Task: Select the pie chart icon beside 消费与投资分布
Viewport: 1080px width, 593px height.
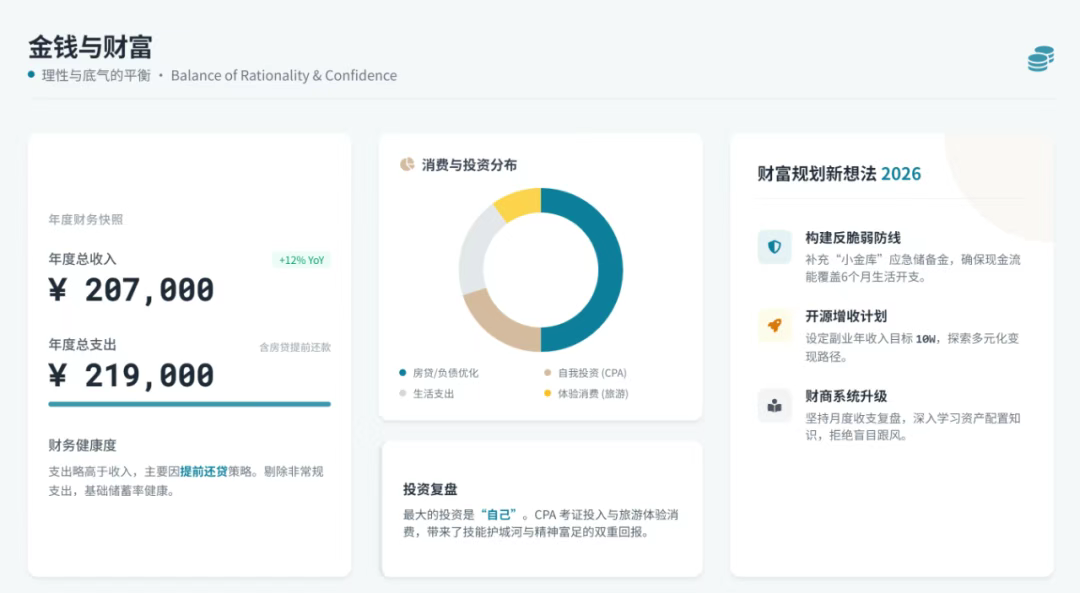Action: tap(408, 163)
